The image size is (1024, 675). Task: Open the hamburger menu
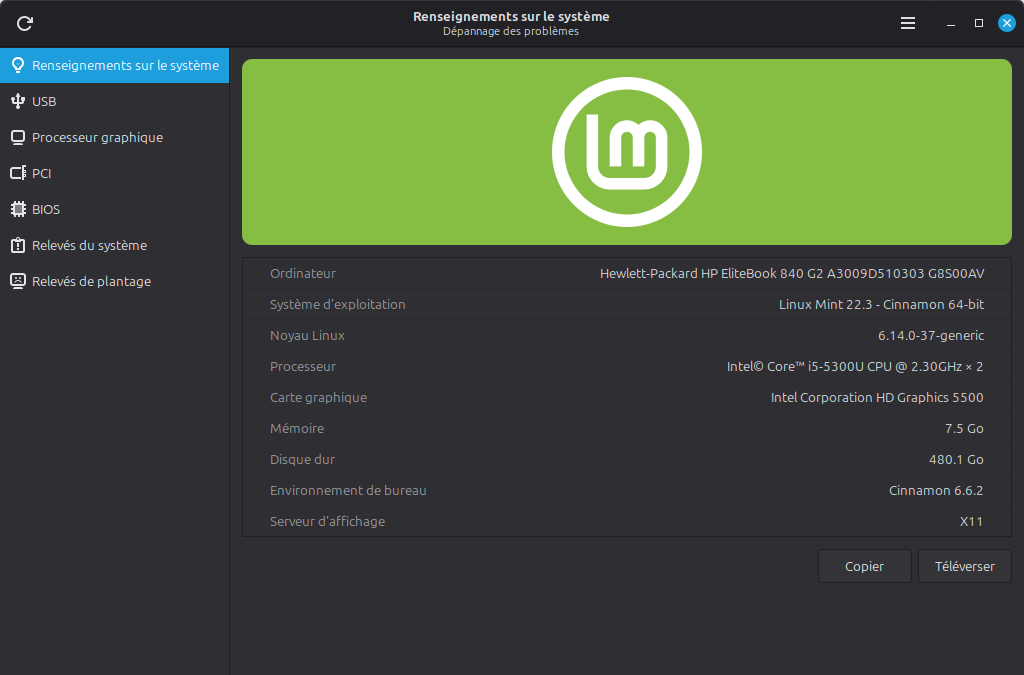click(907, 23)
